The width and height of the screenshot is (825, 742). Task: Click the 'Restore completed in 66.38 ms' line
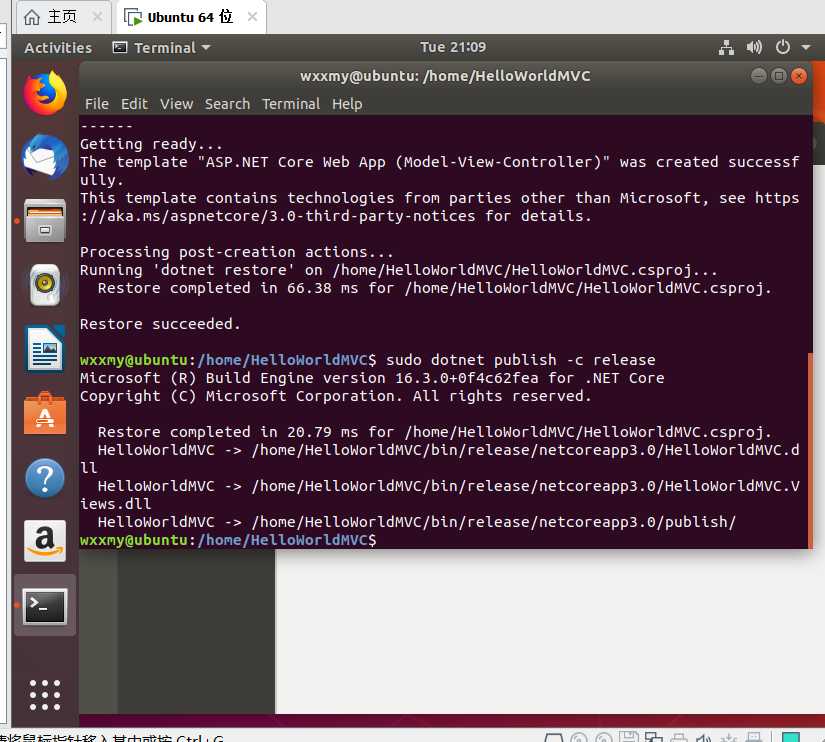tap(435, 288)
